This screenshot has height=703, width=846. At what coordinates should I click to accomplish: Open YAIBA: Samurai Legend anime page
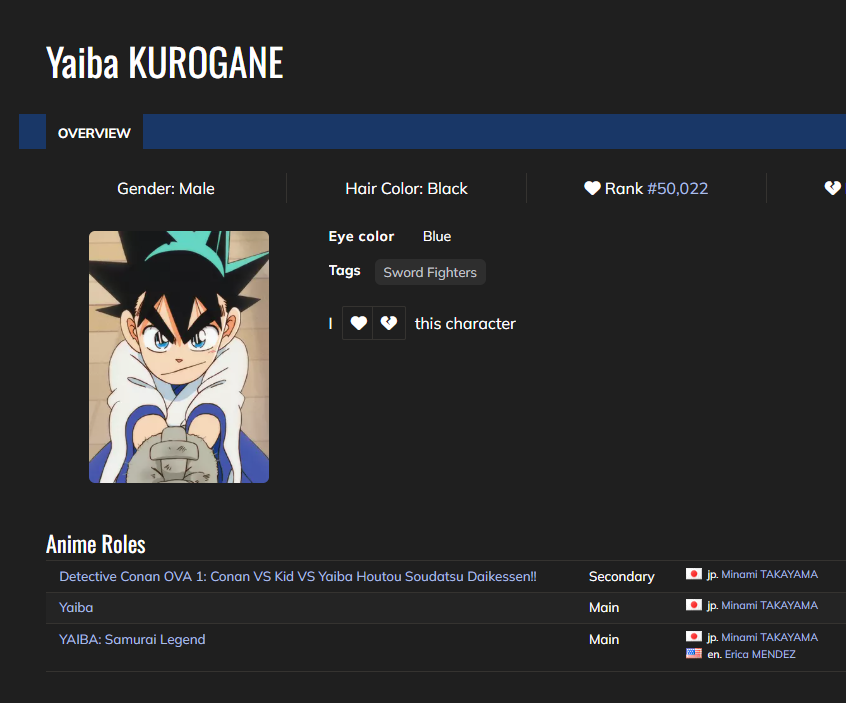click(x=132, y=639)
